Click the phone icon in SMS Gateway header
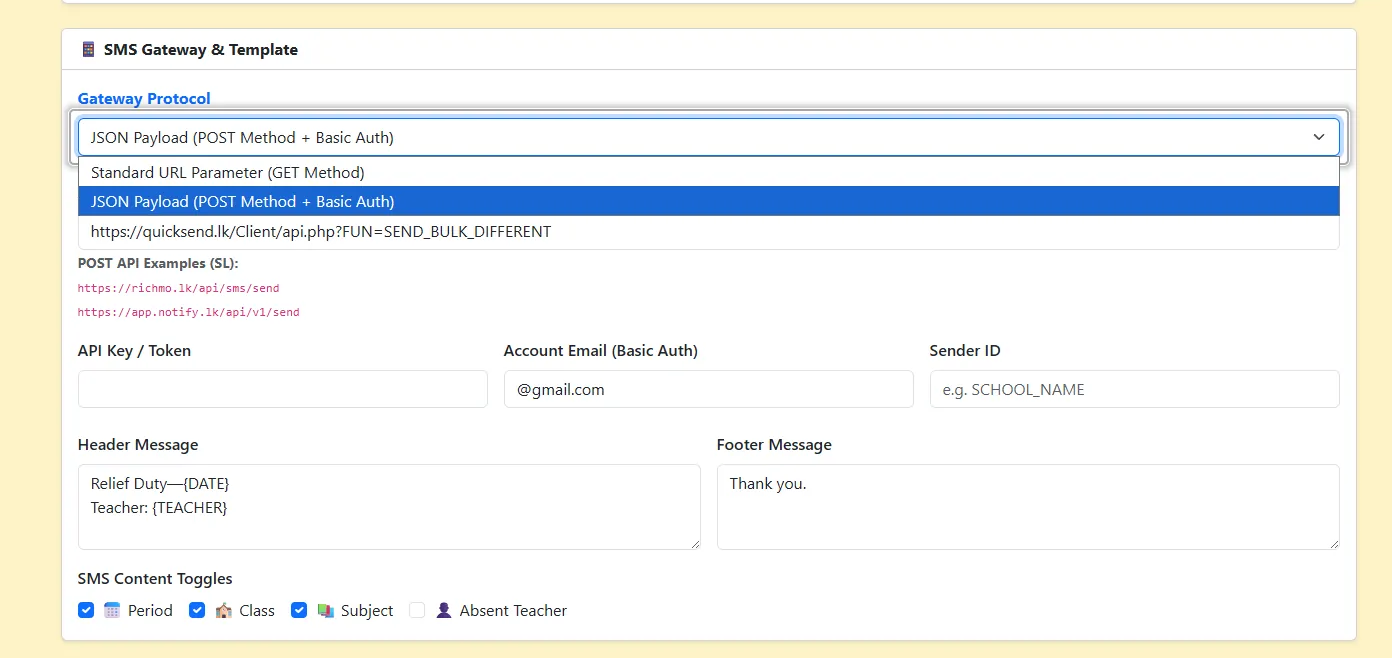1392x658 pixels. click(88, 49)
